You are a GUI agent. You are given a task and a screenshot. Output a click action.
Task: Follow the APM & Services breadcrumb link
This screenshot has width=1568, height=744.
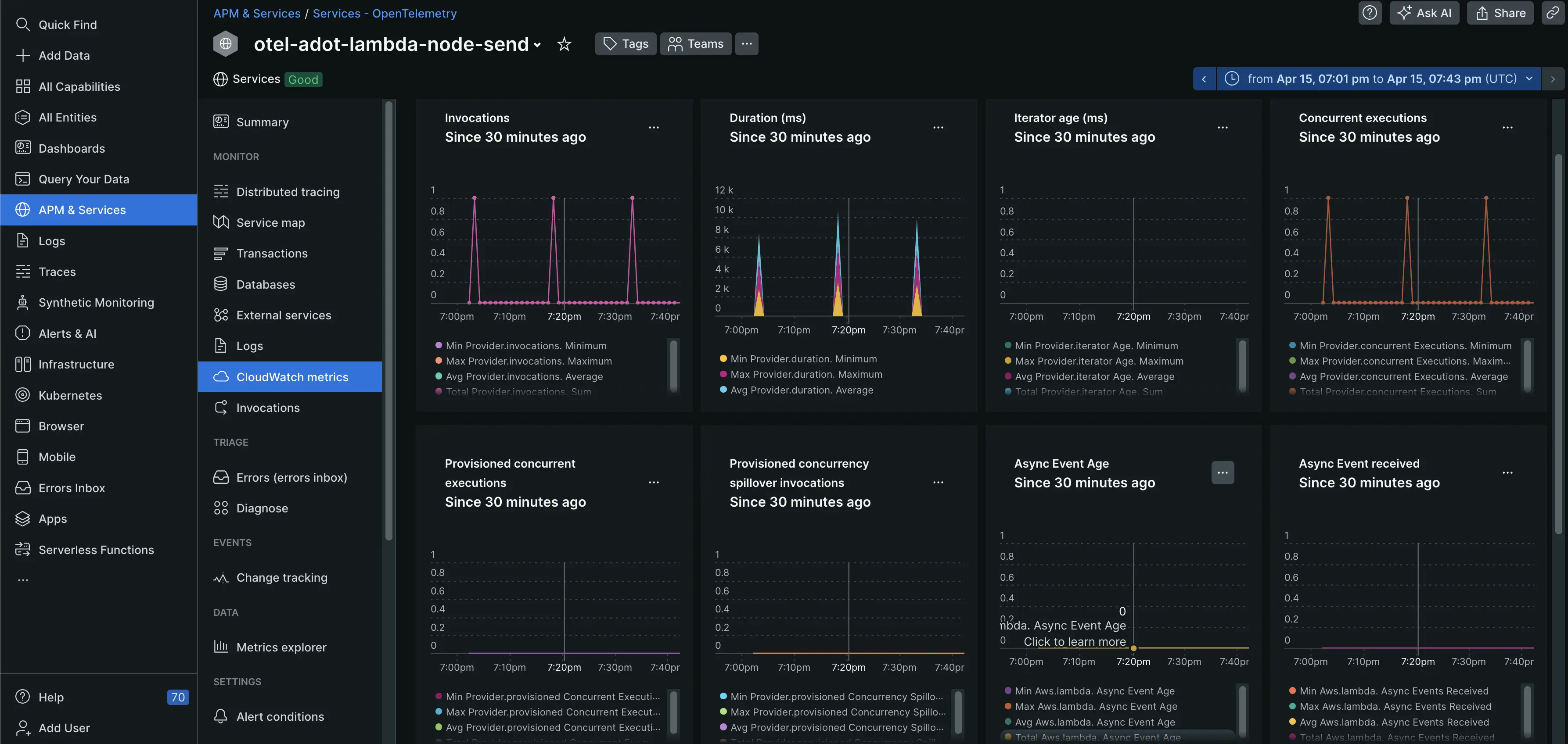tap(256, 14)
